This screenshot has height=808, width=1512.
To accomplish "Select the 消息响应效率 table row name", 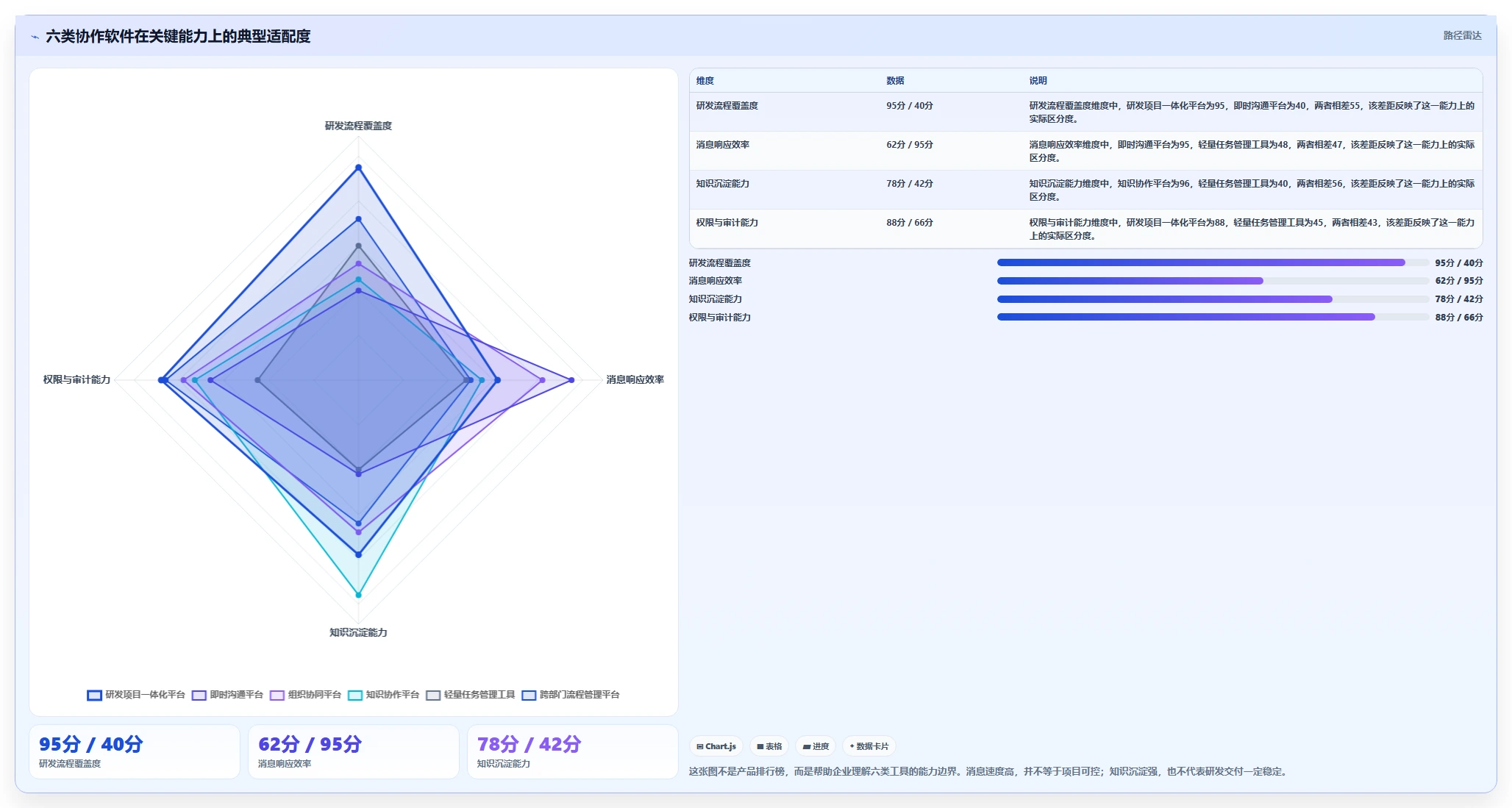I will coord(723,145).
